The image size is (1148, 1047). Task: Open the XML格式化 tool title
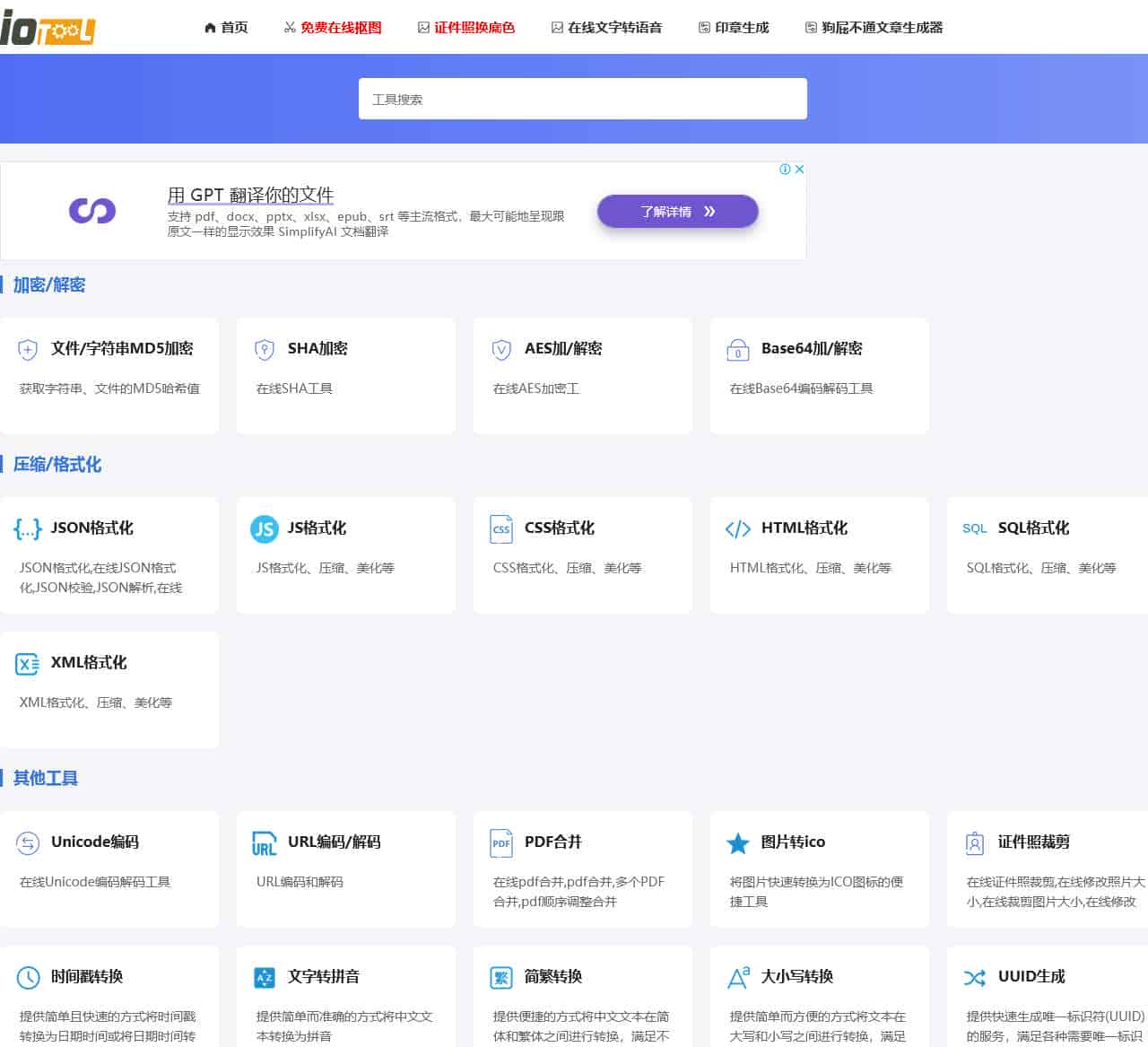pos(89,663)
